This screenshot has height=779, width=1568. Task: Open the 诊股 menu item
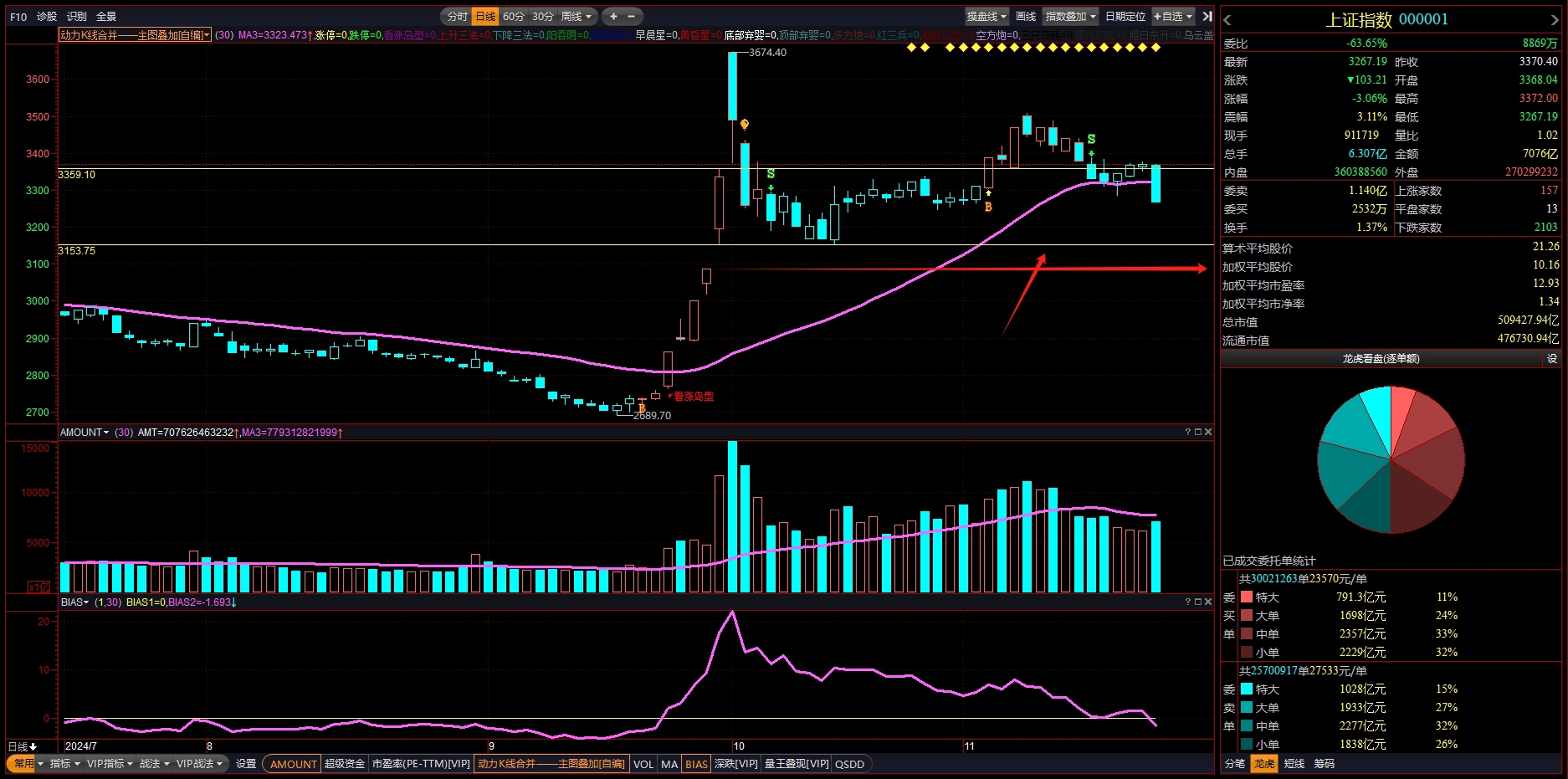[47, 16]
